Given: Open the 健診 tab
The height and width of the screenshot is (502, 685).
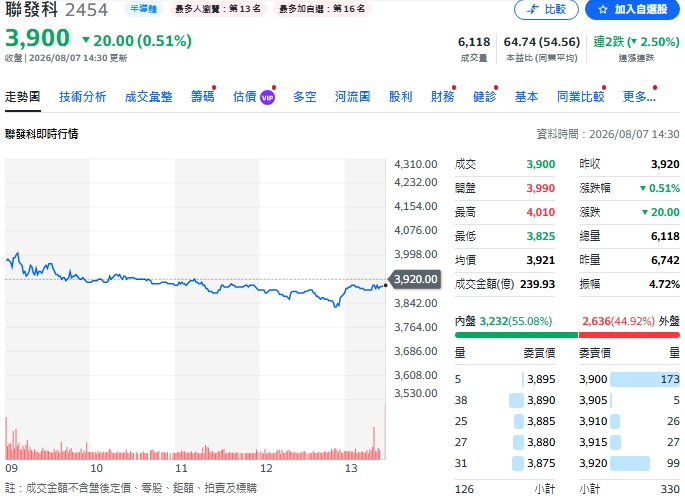Looking at the screenshot, I should [x=484, y=97].
